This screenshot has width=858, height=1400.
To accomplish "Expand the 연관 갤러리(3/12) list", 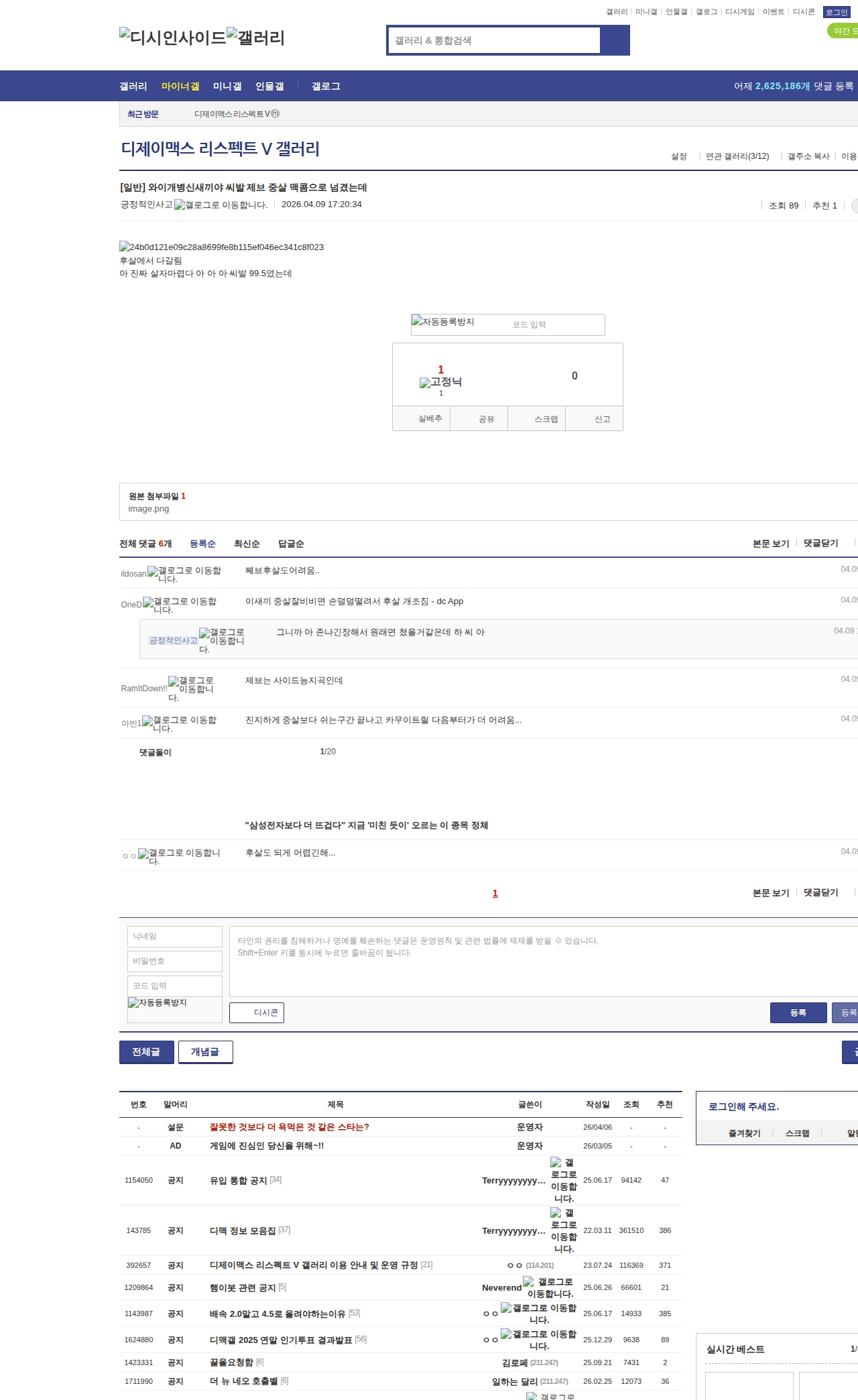I will point(737,156).
